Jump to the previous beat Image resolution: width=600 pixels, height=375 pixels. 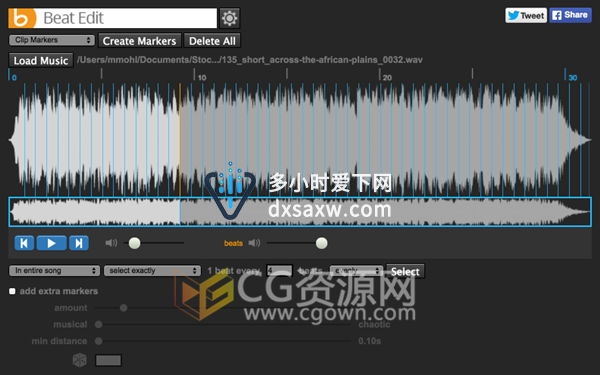24,243
